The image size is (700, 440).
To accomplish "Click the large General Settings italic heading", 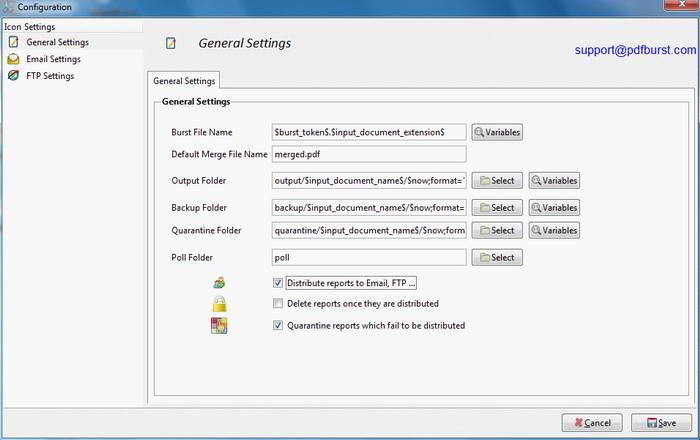I will pyautogui.click(x=245, y=43).
